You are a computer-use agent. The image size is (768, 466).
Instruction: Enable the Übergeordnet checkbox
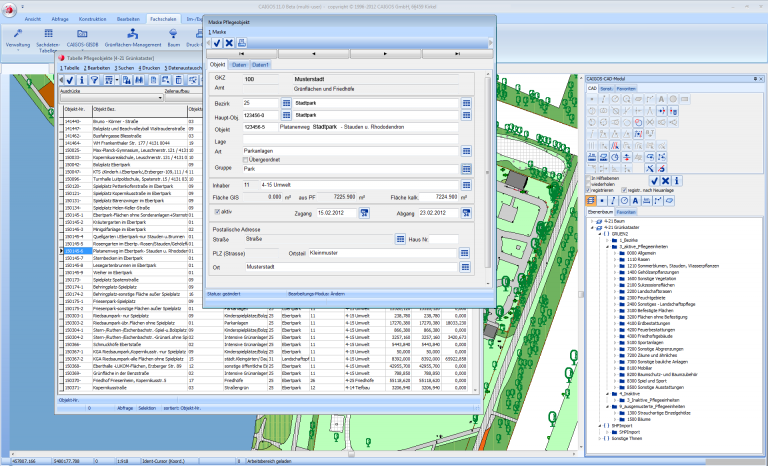click(x=247, y=159)
